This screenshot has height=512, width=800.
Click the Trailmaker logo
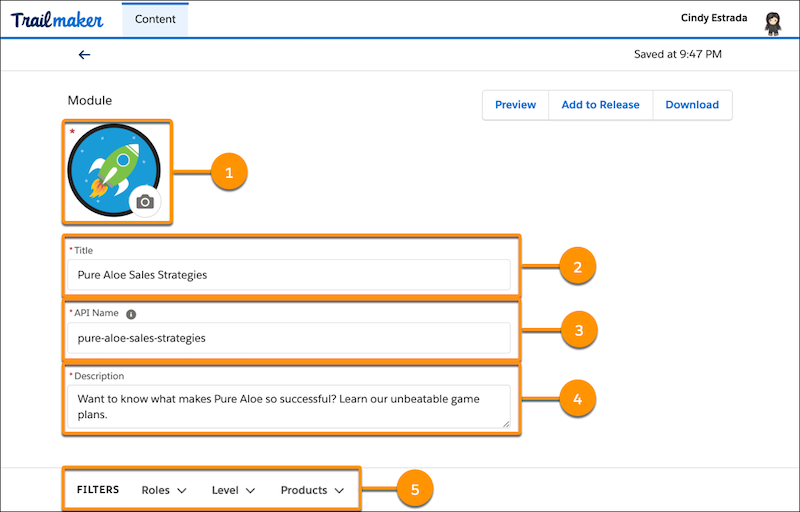57,20
